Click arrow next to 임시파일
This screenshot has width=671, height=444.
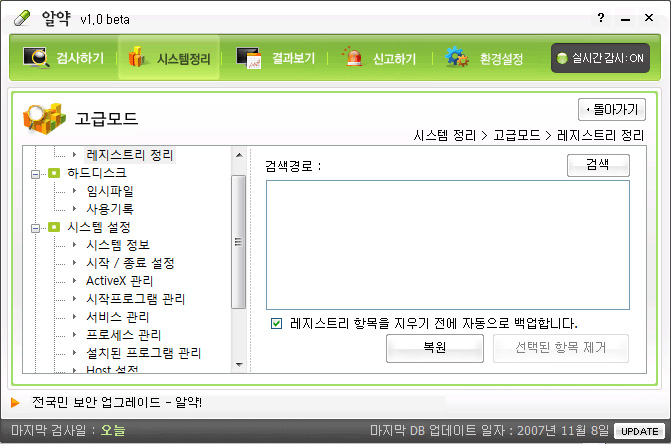[x=74, y=191]
